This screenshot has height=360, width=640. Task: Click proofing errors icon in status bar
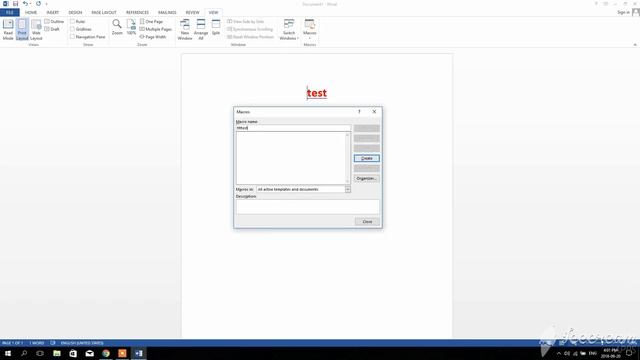click(x=53, y=343)
